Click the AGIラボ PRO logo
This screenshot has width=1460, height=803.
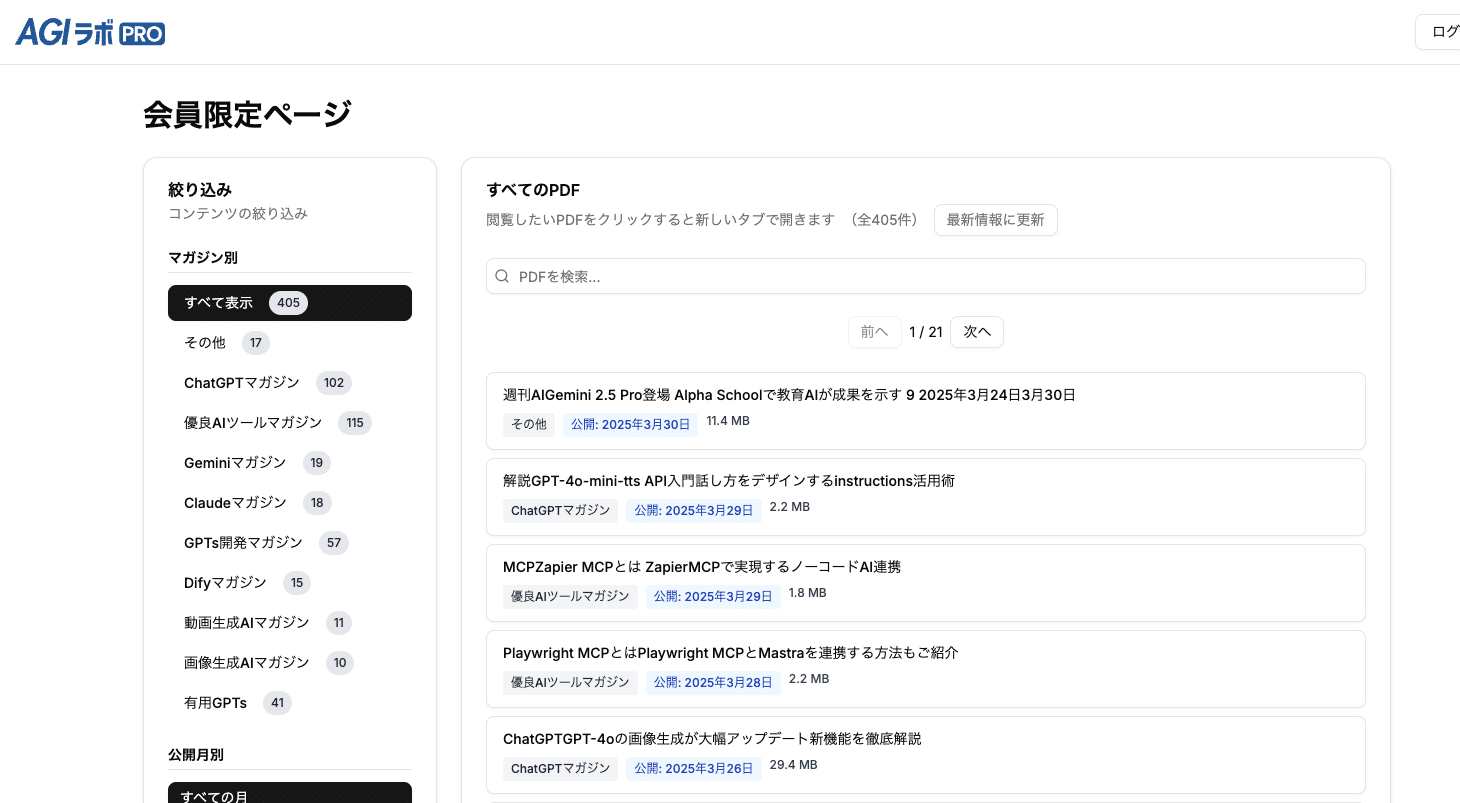click(x=90, y=32)
